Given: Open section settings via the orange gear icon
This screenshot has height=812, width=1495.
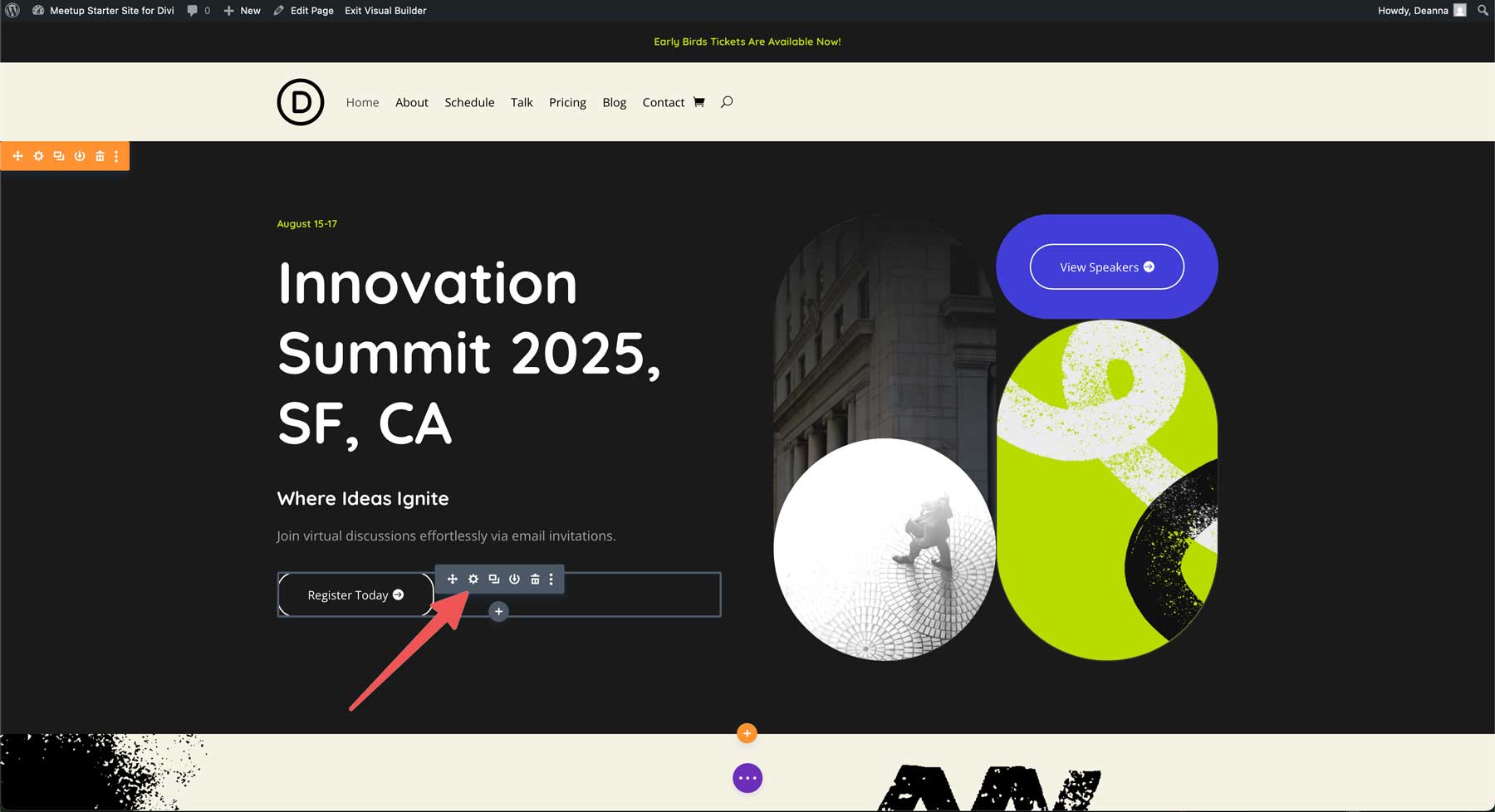Looking at the screenshot, I should 38,155.
